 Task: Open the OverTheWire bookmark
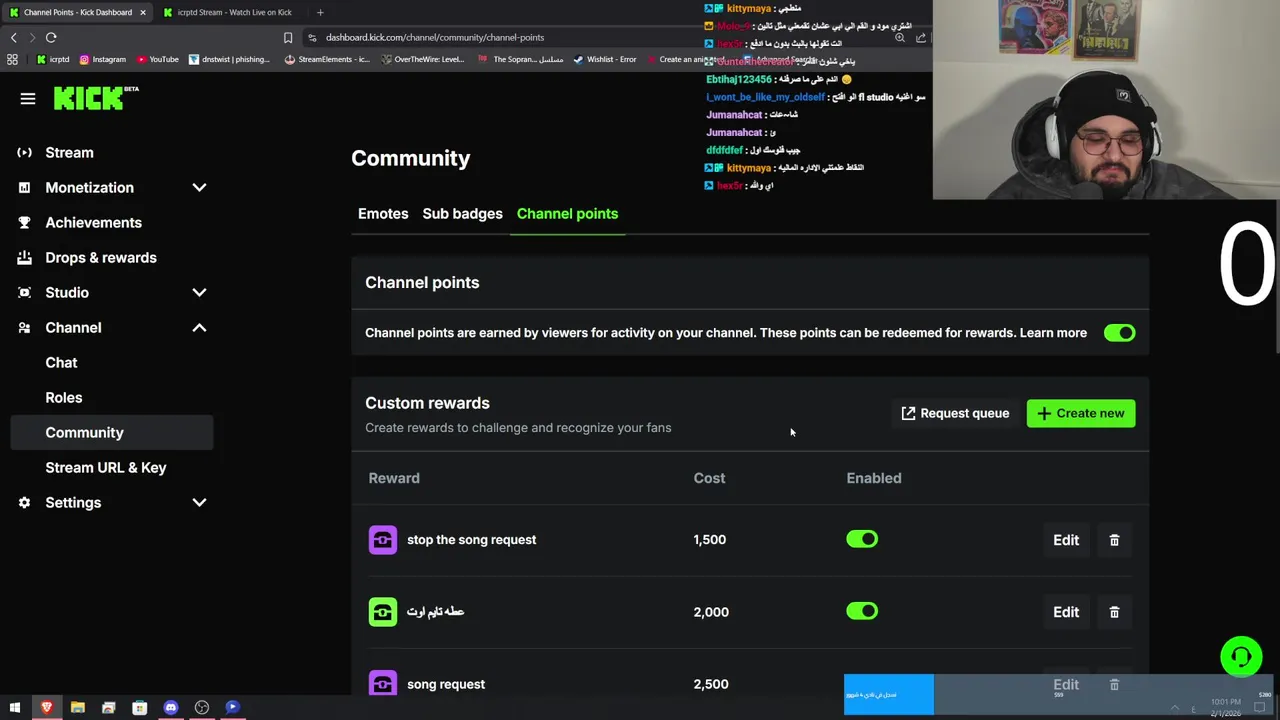click(x=422, y=59)
